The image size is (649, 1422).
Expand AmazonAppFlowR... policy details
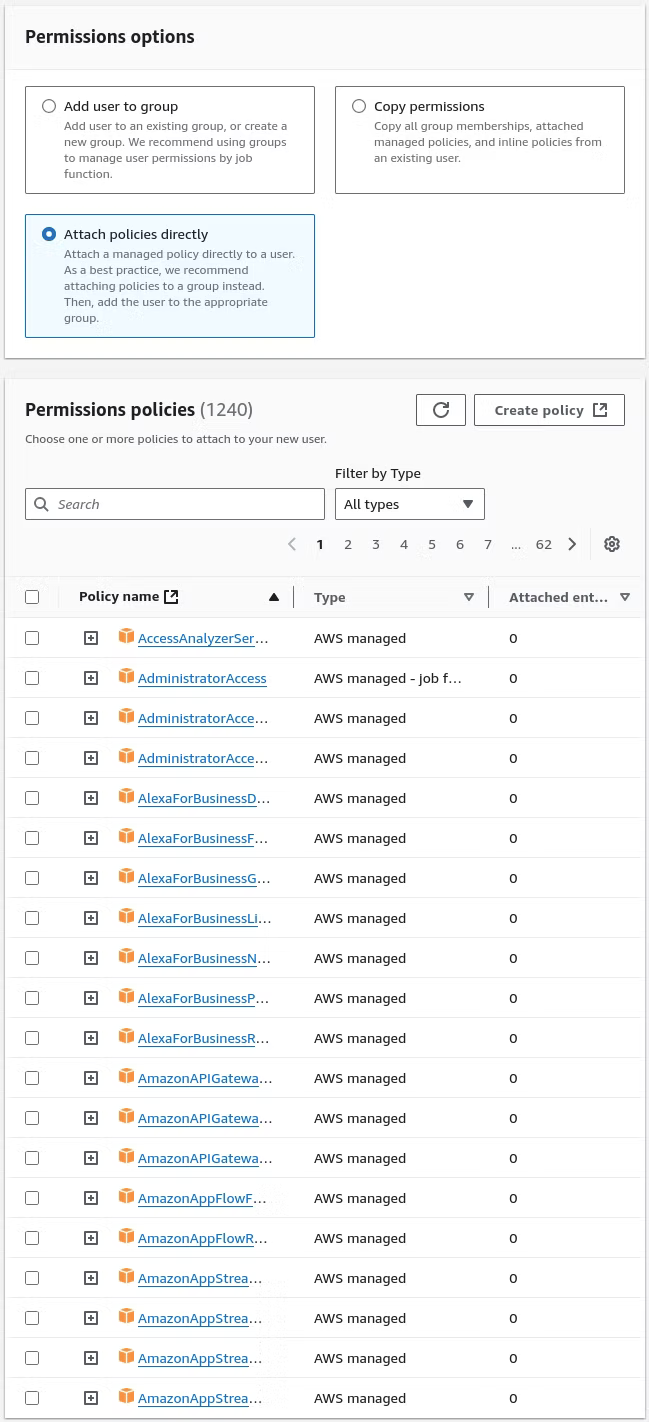click(x=91, y=1238)
